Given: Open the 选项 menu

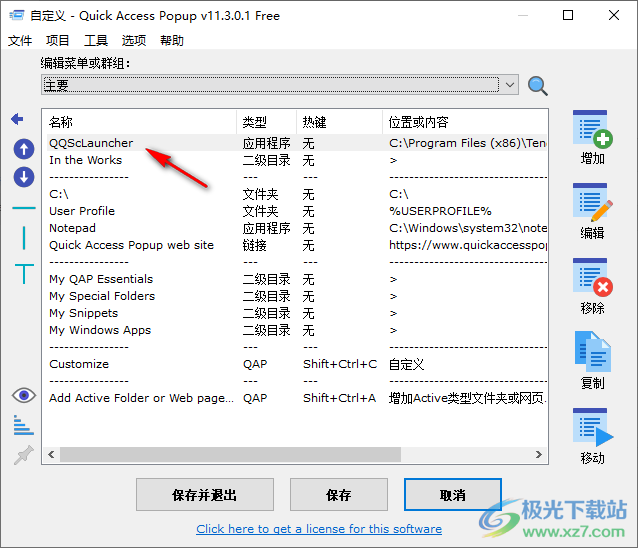Looking at the screenshot, I should [x=133, y=40].
